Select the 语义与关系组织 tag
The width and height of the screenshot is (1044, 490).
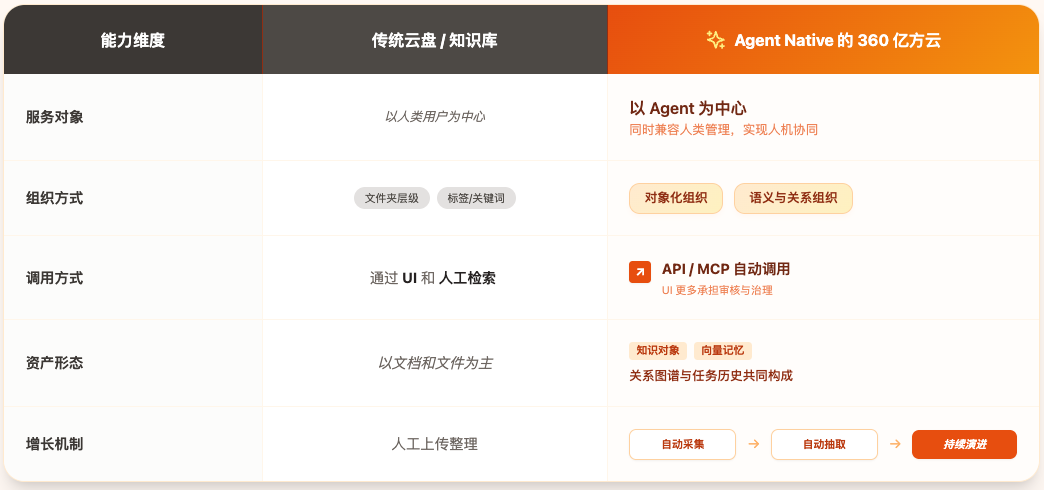click(793, 198)
